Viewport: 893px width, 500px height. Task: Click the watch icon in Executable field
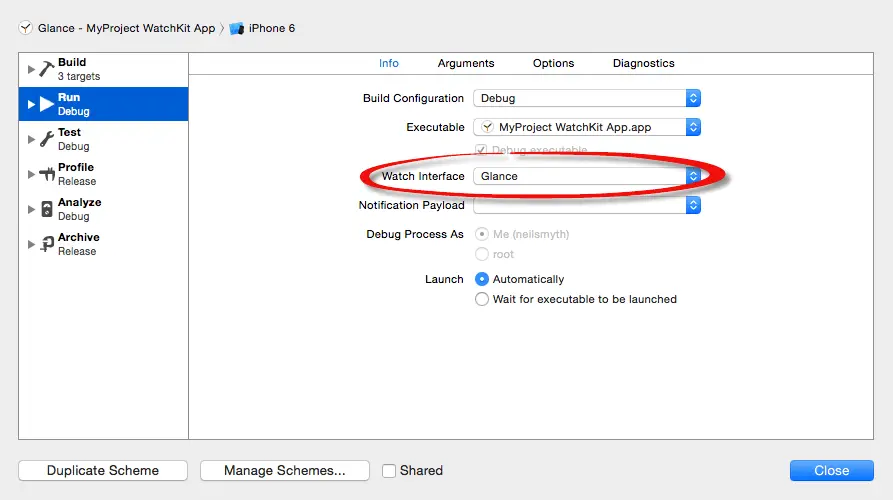pyautogui.click(x=487, y=127)
